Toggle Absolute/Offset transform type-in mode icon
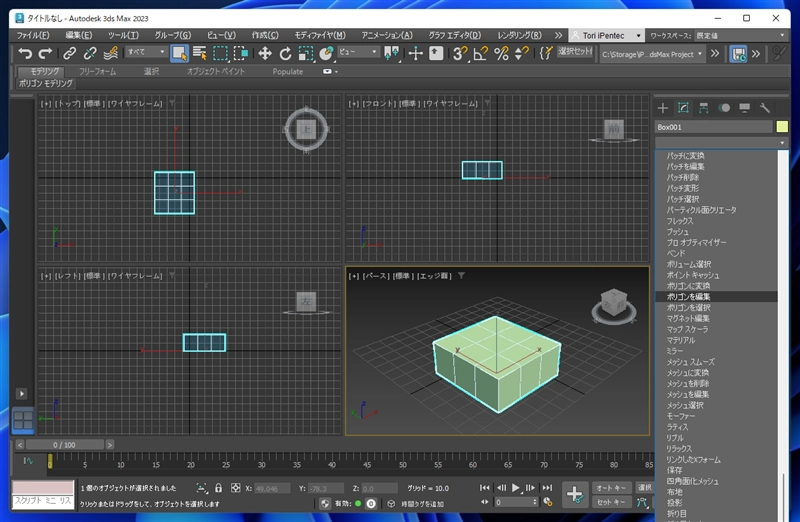Screen dimensions: 800x522 [235, 488]
